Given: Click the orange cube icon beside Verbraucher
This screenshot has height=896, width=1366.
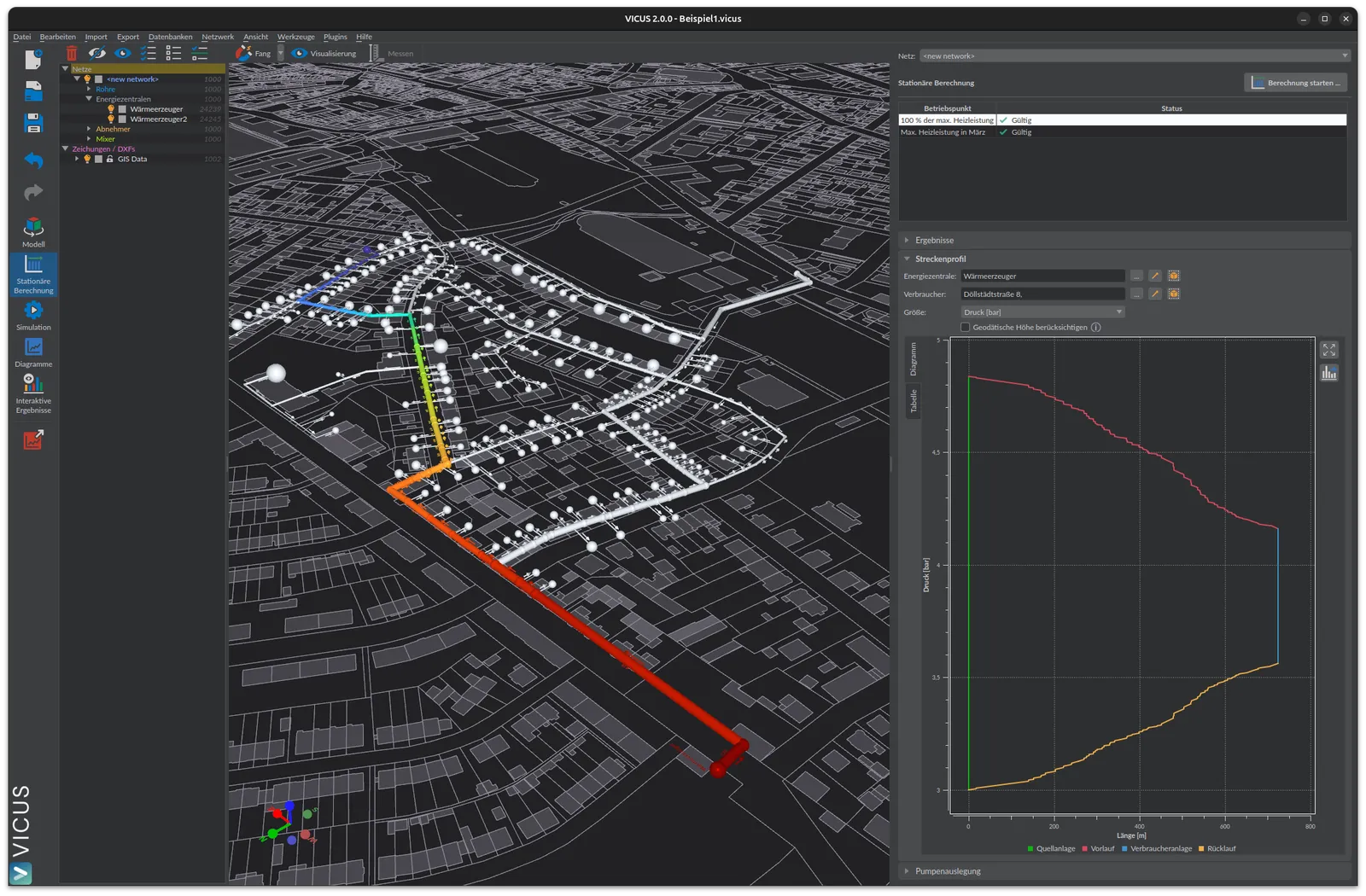Looking at the screenshot, I should tap(1174, 294).
